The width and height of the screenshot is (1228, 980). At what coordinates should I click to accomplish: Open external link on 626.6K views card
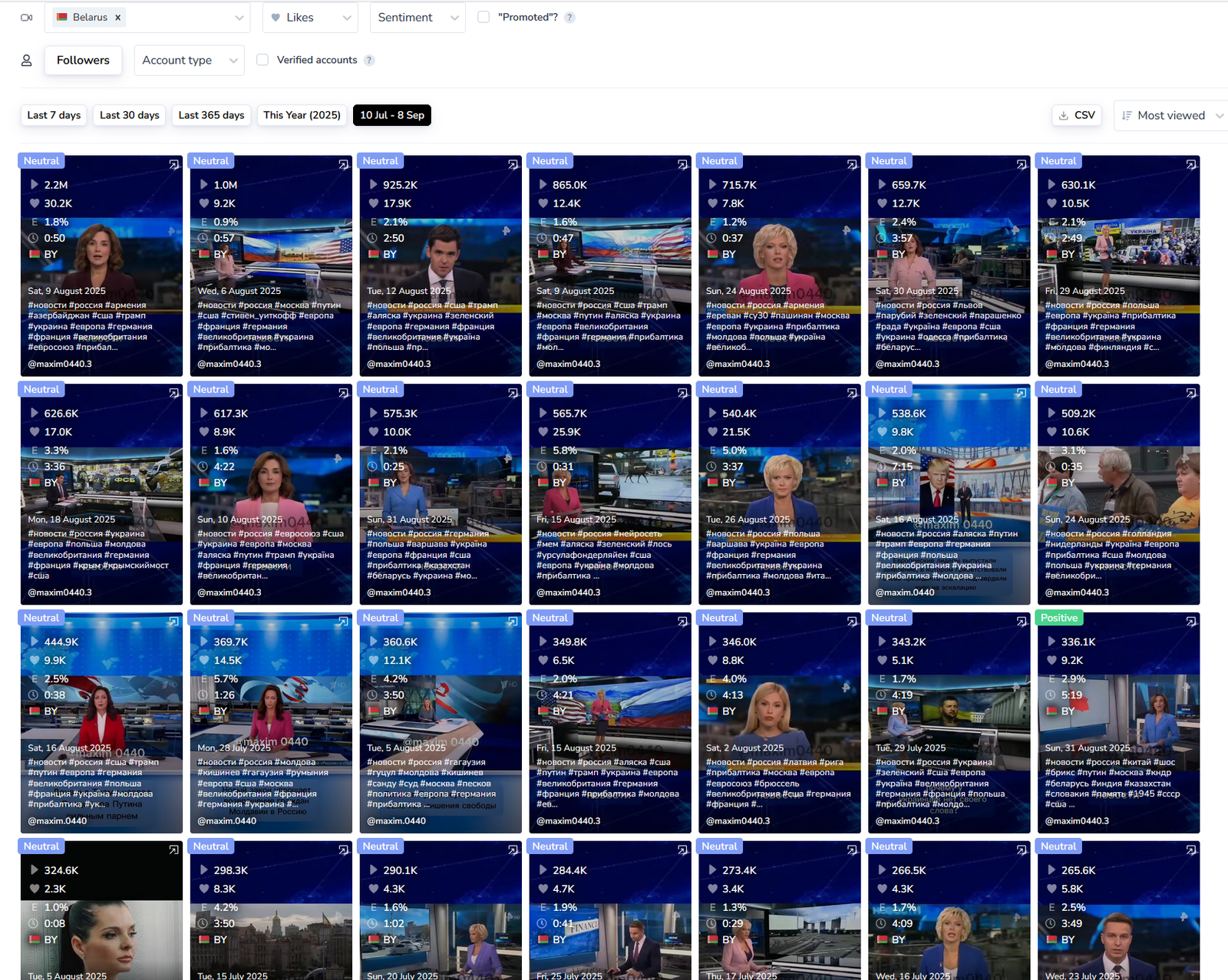(x=174, y=393)
